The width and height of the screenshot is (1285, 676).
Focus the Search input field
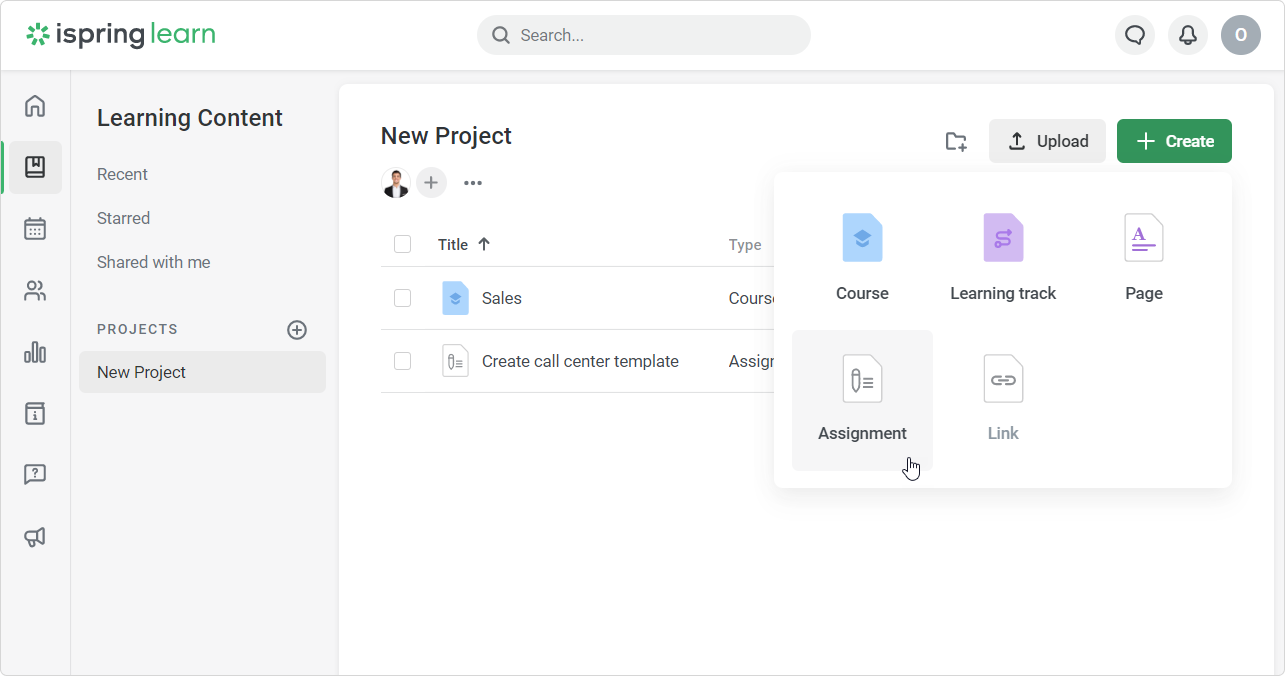pos(655,35)
